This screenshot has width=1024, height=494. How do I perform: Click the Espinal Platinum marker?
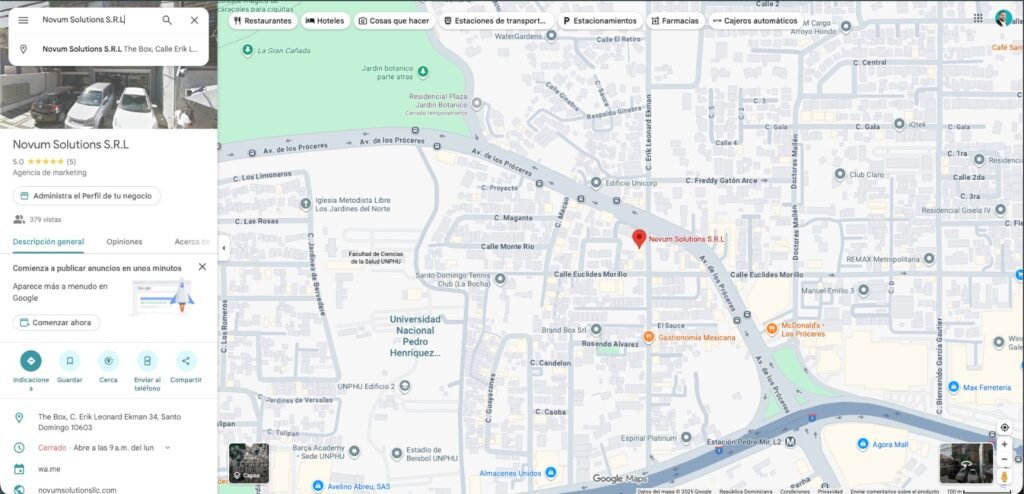coord(686,437)
